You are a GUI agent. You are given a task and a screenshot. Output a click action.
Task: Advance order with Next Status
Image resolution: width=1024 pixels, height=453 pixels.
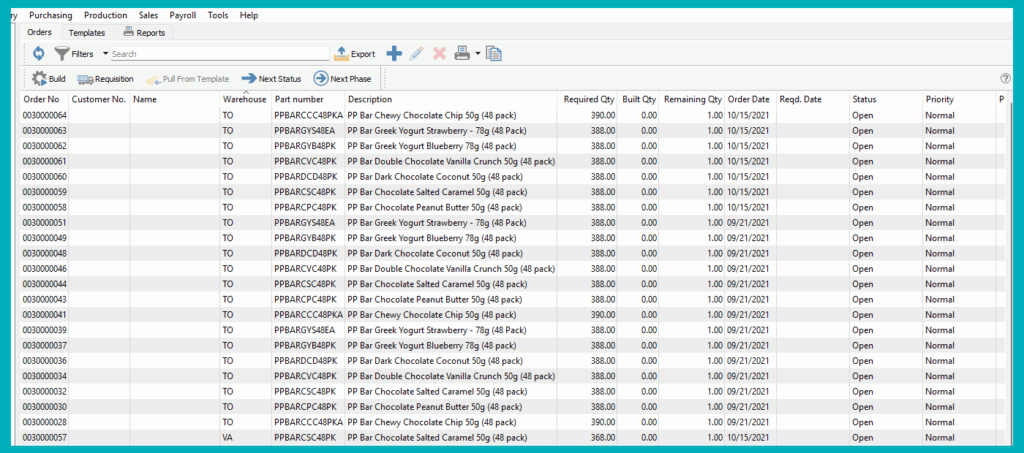click(271, 79)
